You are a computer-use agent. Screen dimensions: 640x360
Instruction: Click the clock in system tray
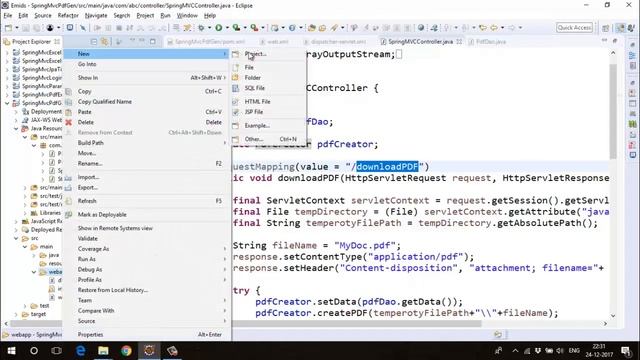(599, 351)
